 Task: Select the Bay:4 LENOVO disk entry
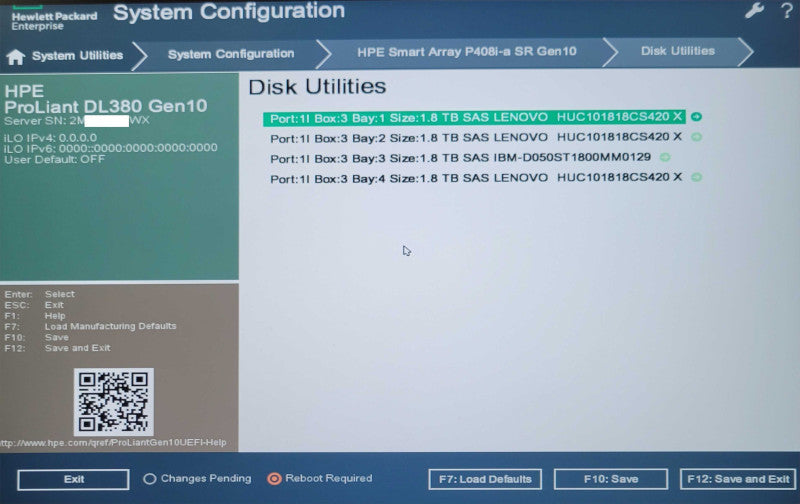click(476, 178)
